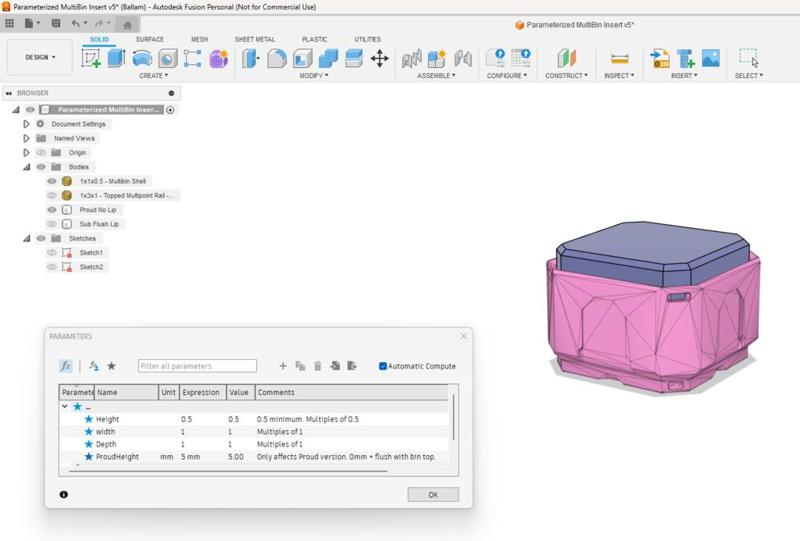The height and width of the screenshot is (541, 800).
Task: Switch to the MESH tab
Action: (199, 39)
